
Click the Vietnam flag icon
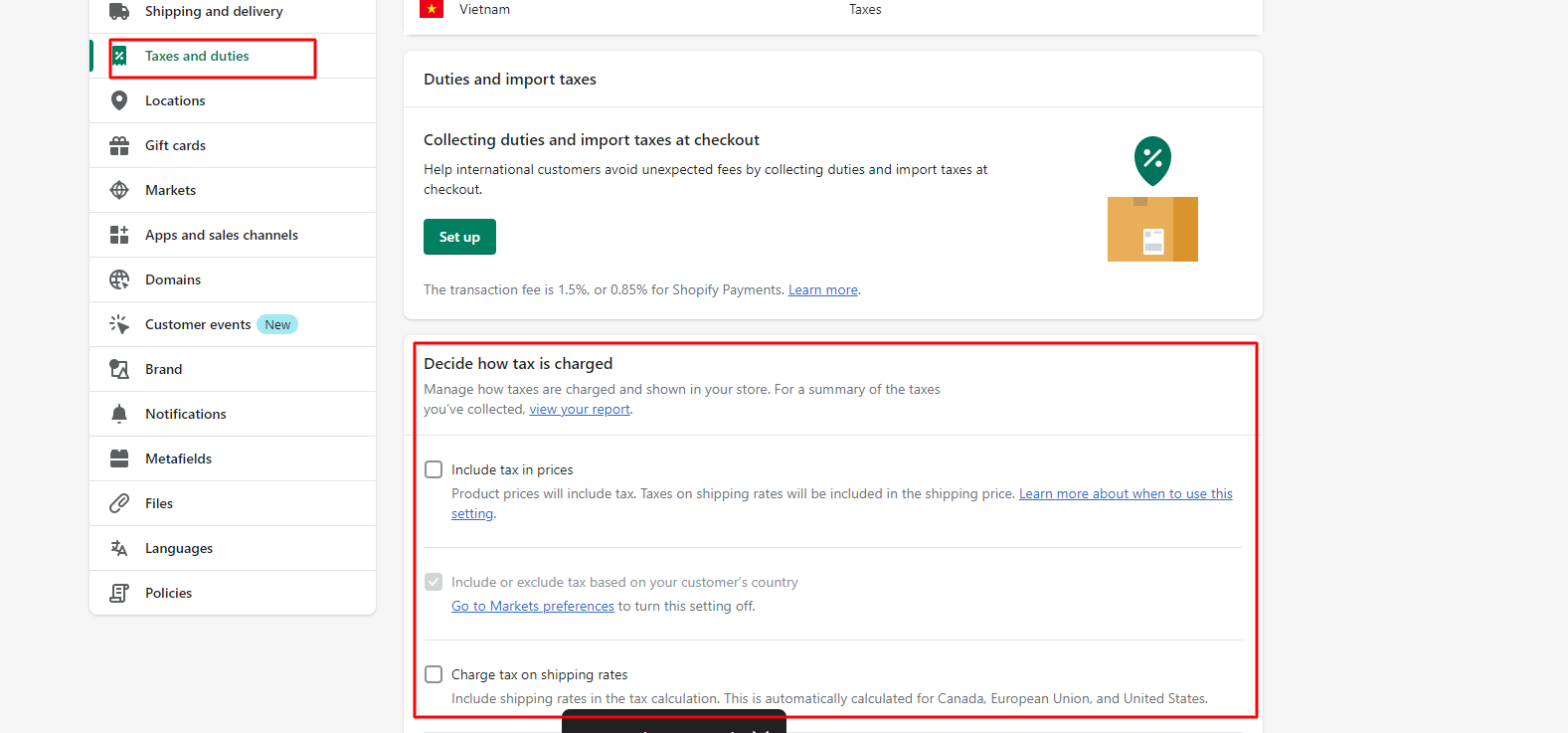tap(432, 9)
